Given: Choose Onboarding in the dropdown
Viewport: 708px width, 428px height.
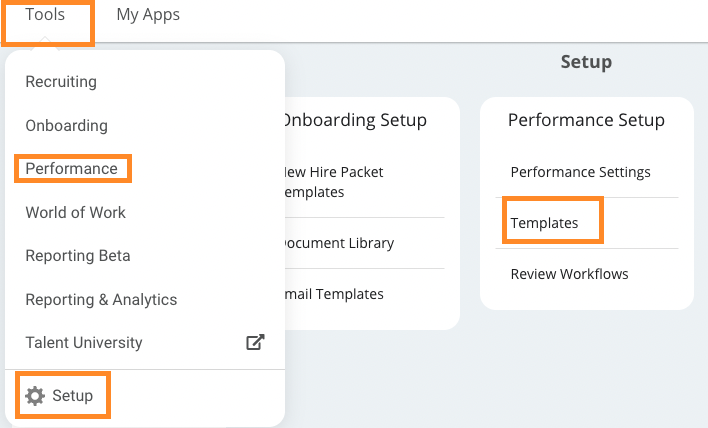Looking at the screenshot, I should [x=66, y=126].
